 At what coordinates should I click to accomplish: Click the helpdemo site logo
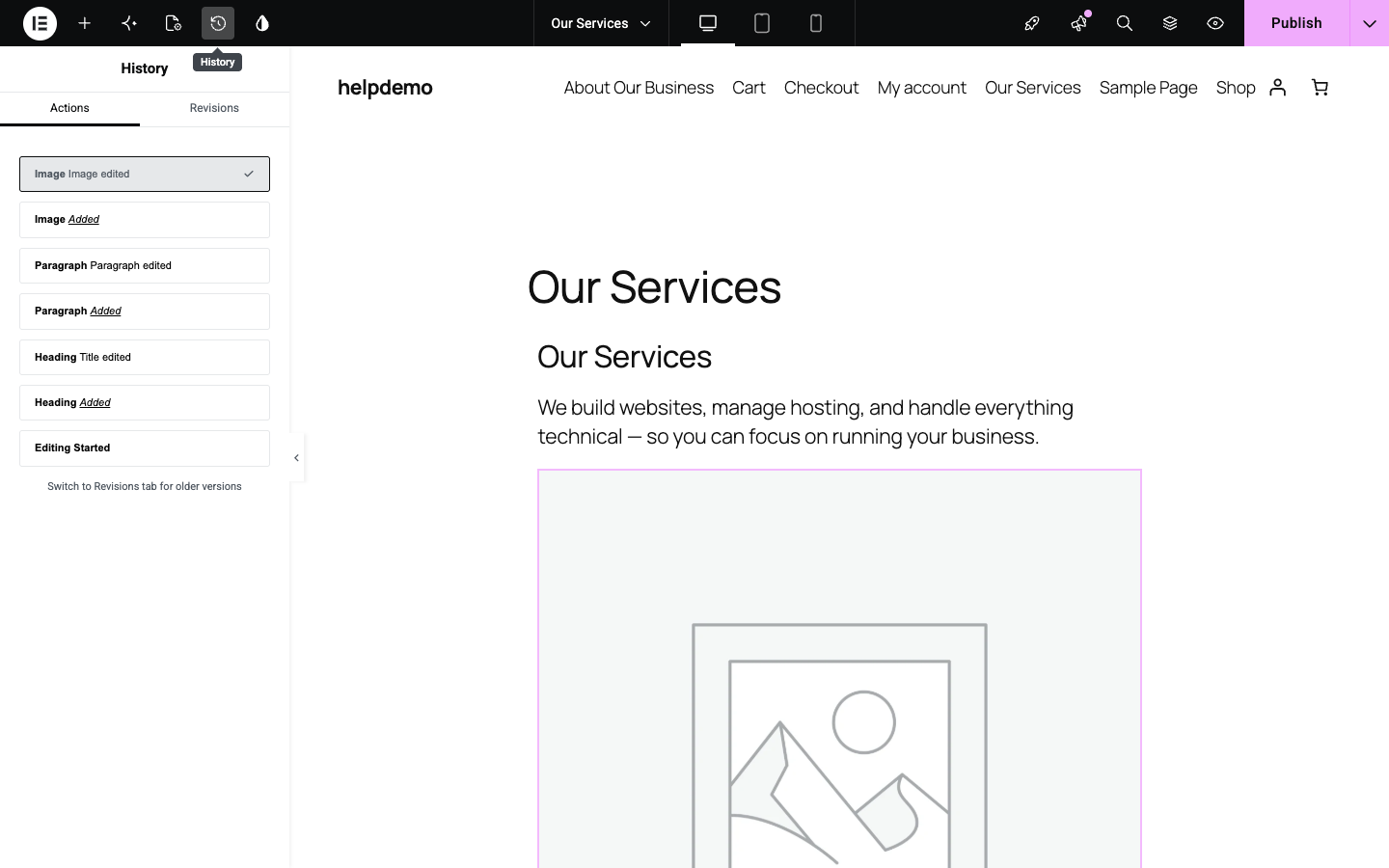coord(385,88)
